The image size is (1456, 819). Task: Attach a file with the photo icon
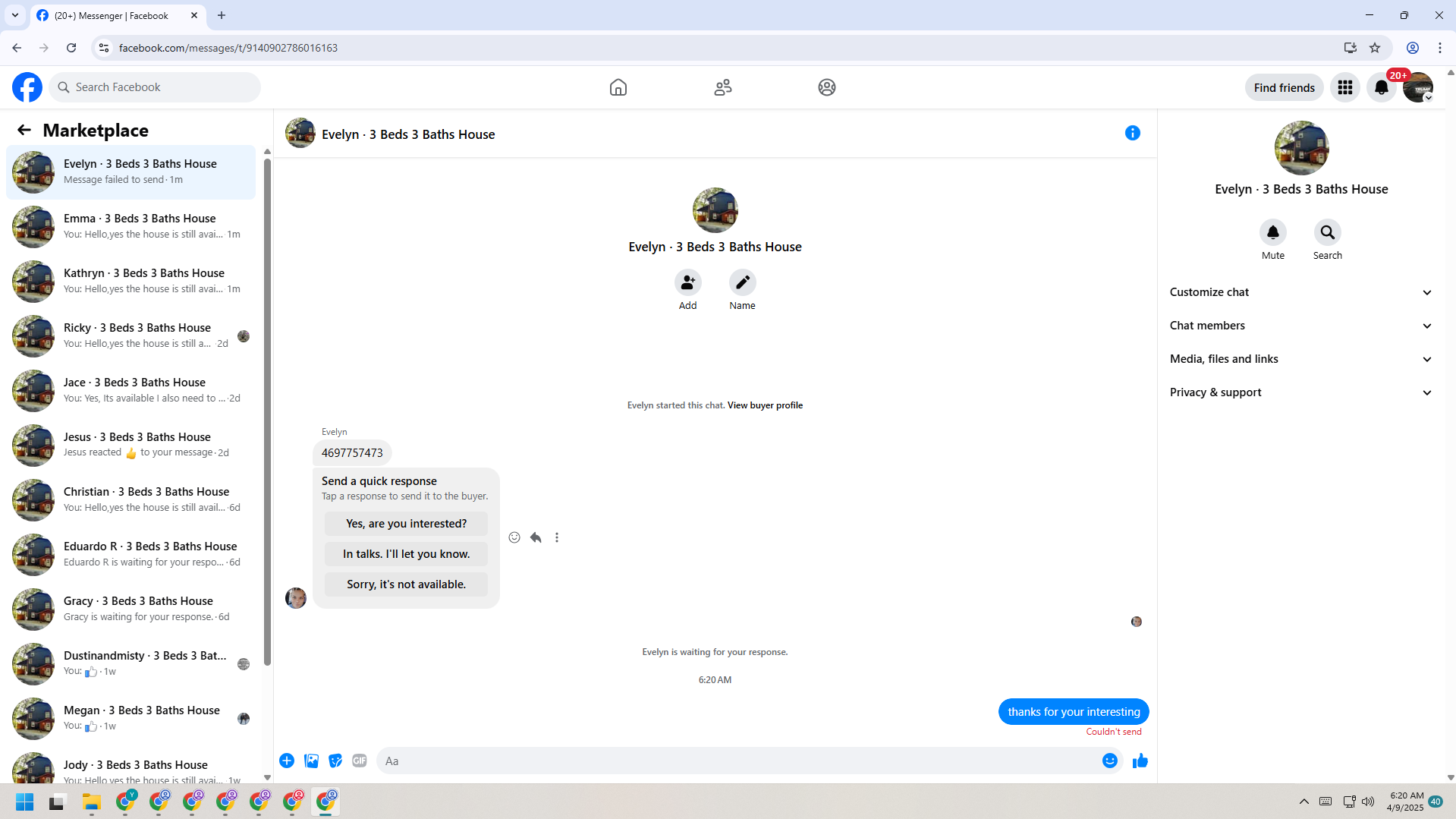click(311, 761)
